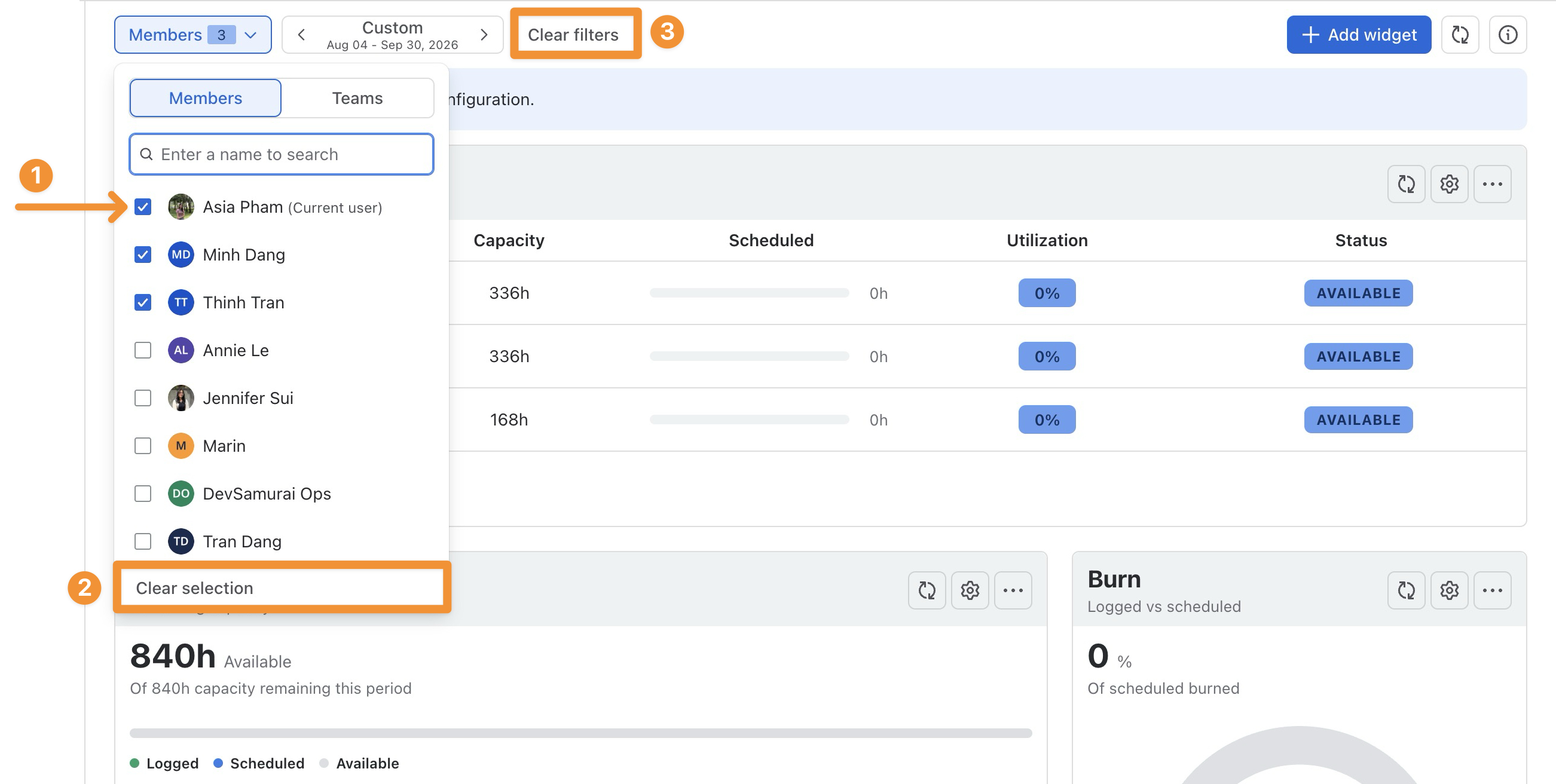Click the Burn widget title
The width and height of the screenshot is (1556, 784).
tap(1114, 579)
